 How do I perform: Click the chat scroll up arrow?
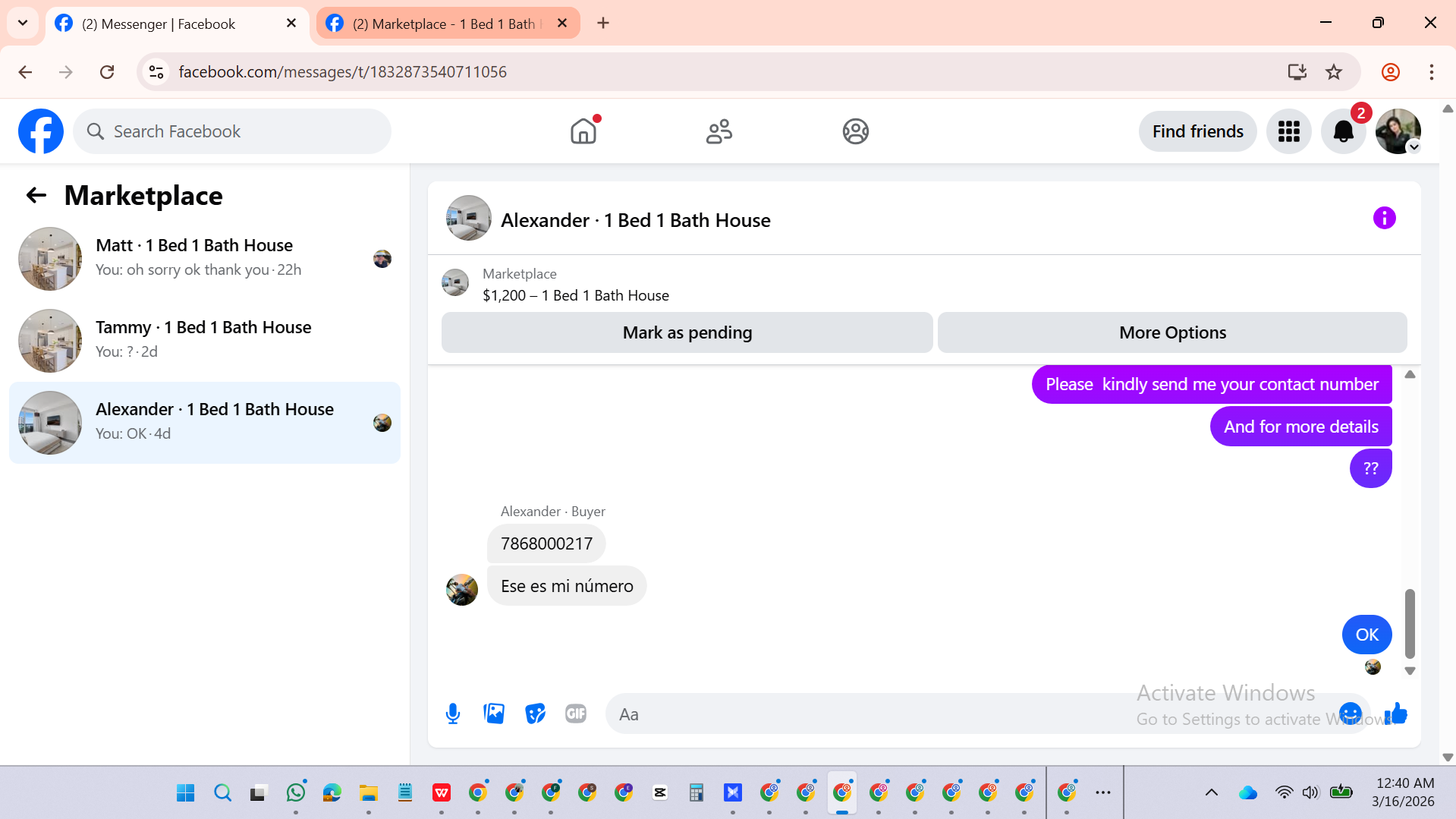pos(1410,374)
